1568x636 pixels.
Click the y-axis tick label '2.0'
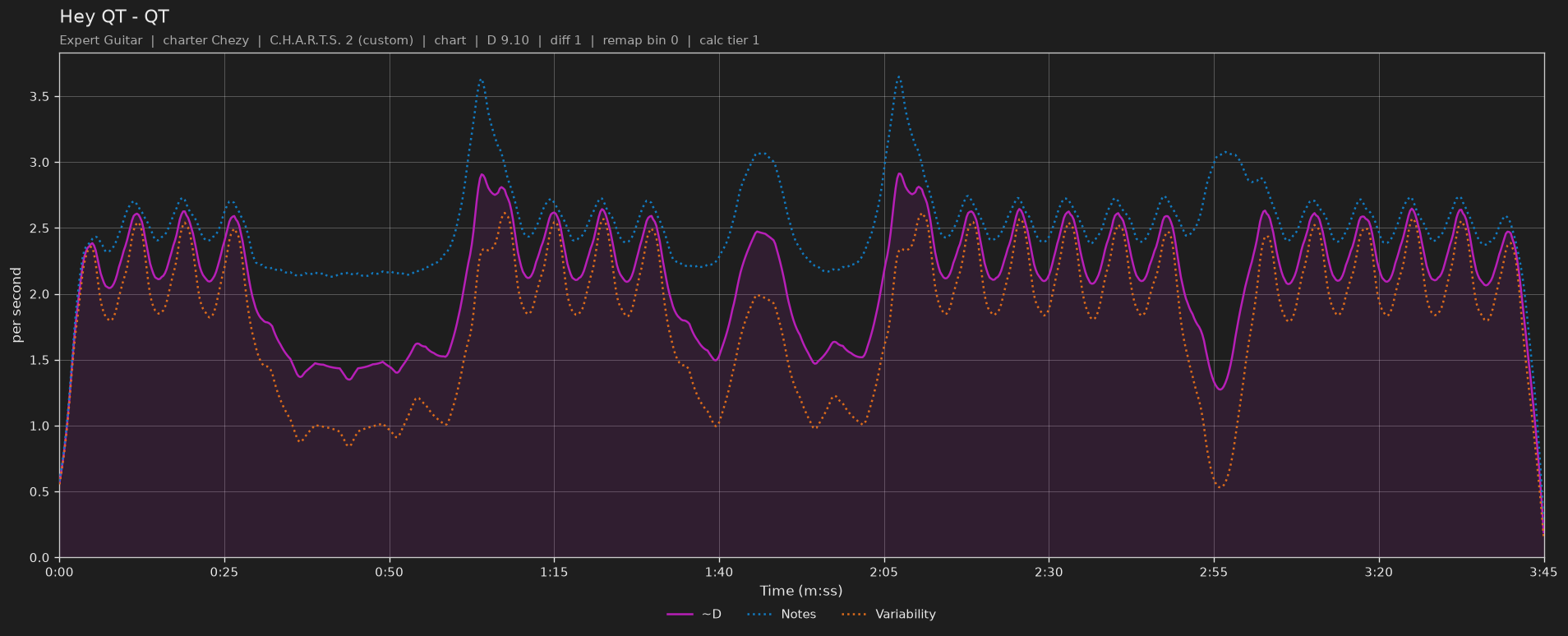(x=40, y=294)
